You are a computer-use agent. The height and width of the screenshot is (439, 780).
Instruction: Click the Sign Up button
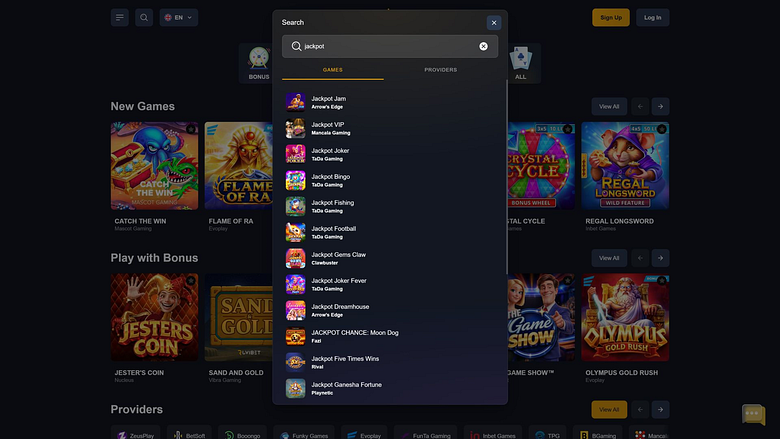[611, 17]
